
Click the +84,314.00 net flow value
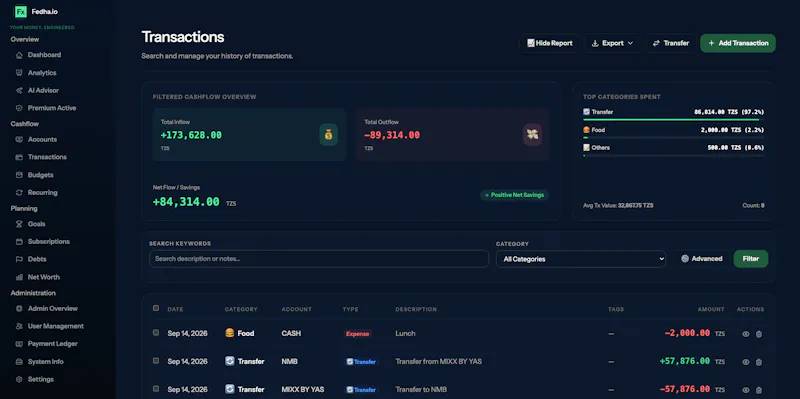[186, 202]
